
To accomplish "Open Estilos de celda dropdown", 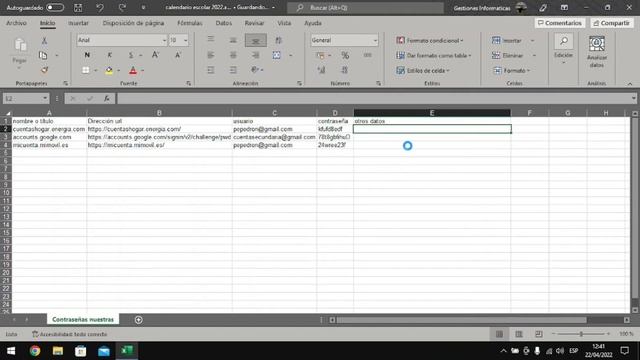I will pyautogui.click(x=422, y=71).
